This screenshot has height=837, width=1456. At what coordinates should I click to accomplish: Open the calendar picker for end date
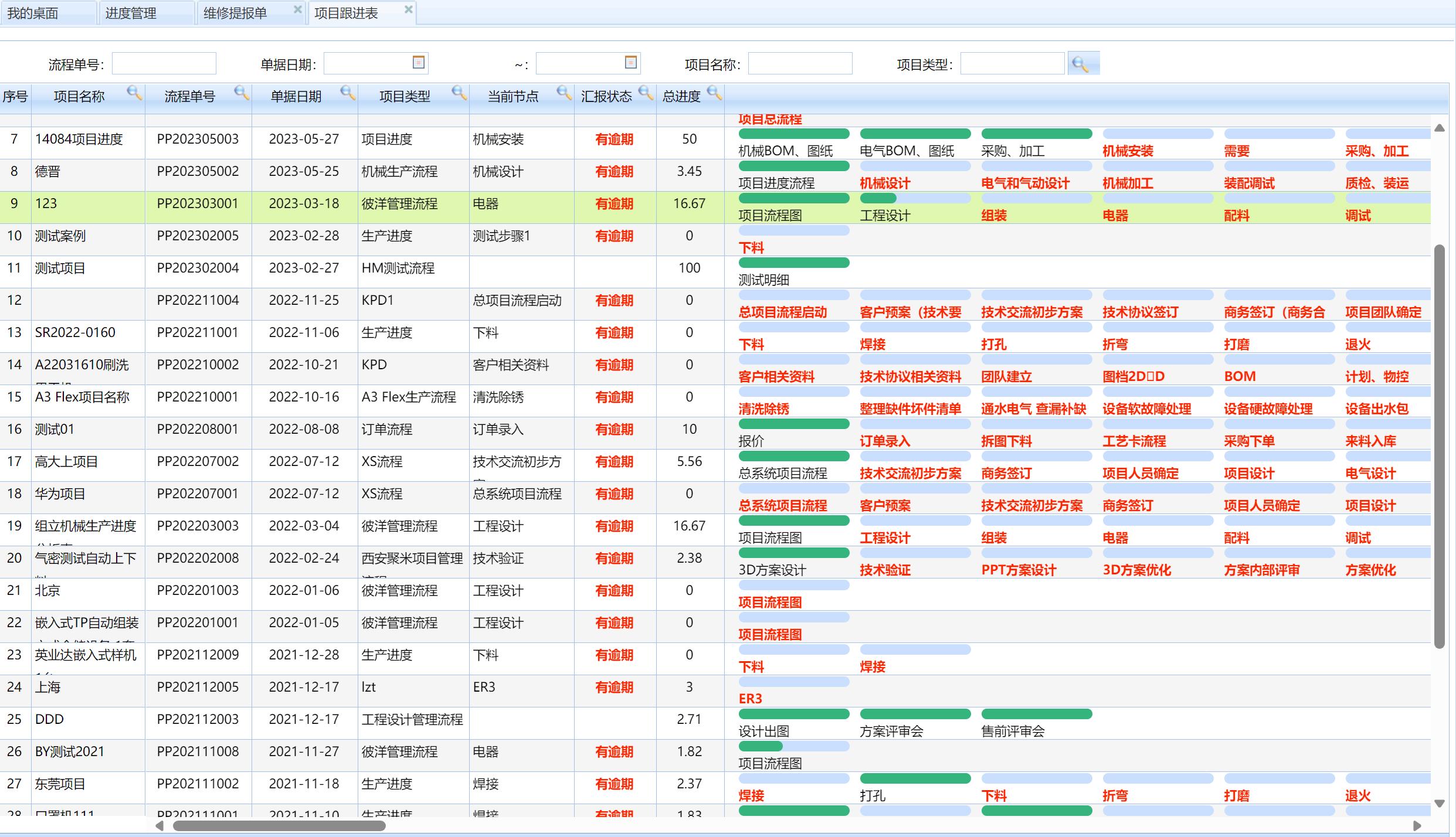coord(631,62)
